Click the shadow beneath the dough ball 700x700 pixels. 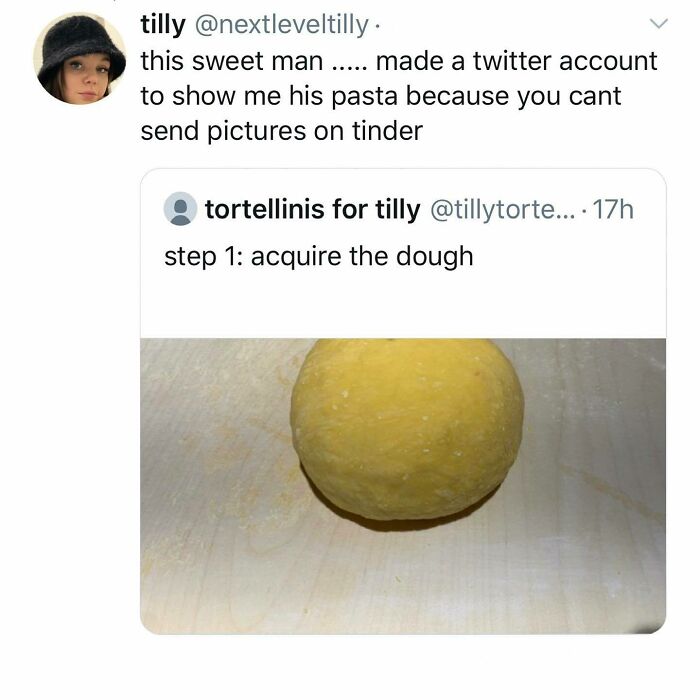pos(400,518)
